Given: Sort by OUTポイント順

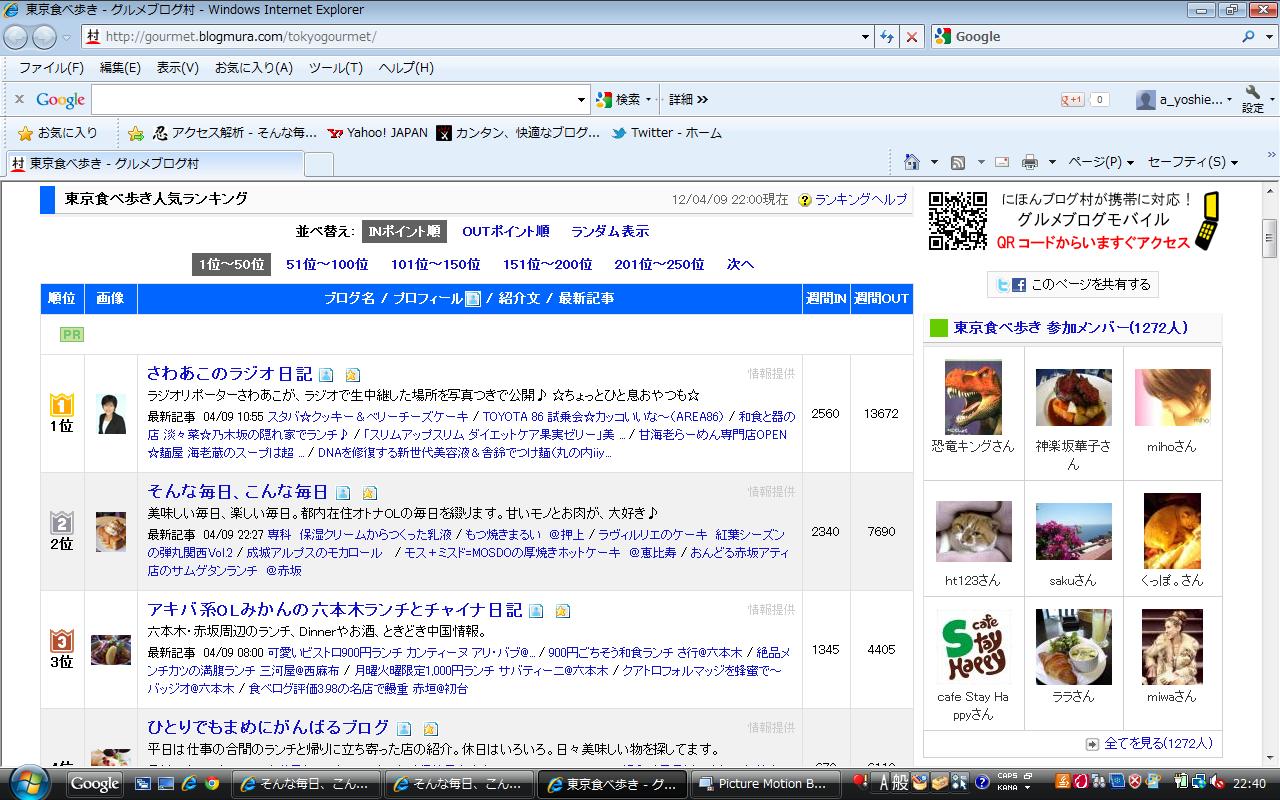Looking at the screenshot, I should pos(505,231).
